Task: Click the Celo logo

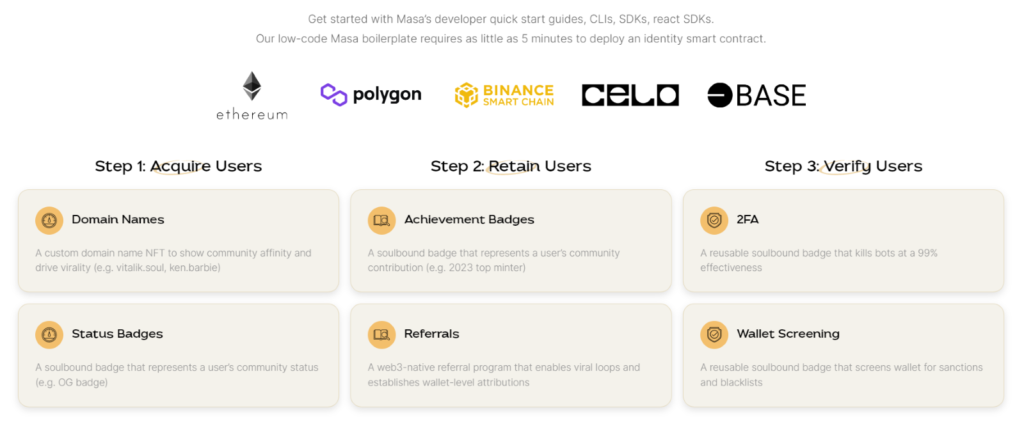Action: (x=630, y=95)
